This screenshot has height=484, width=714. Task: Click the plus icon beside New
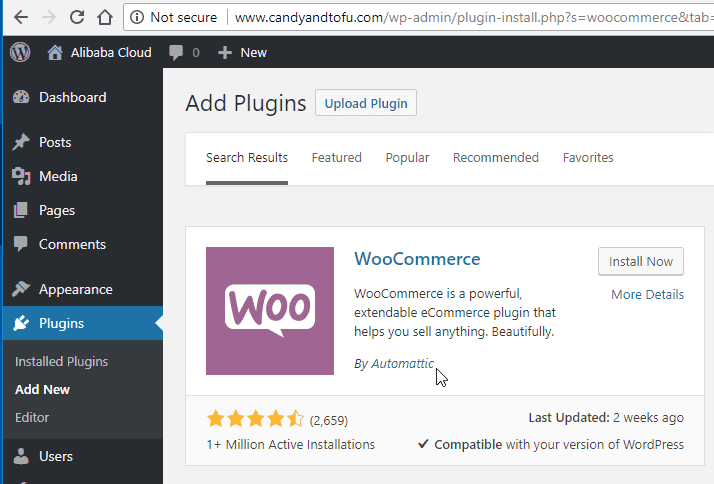coord(224,52)
